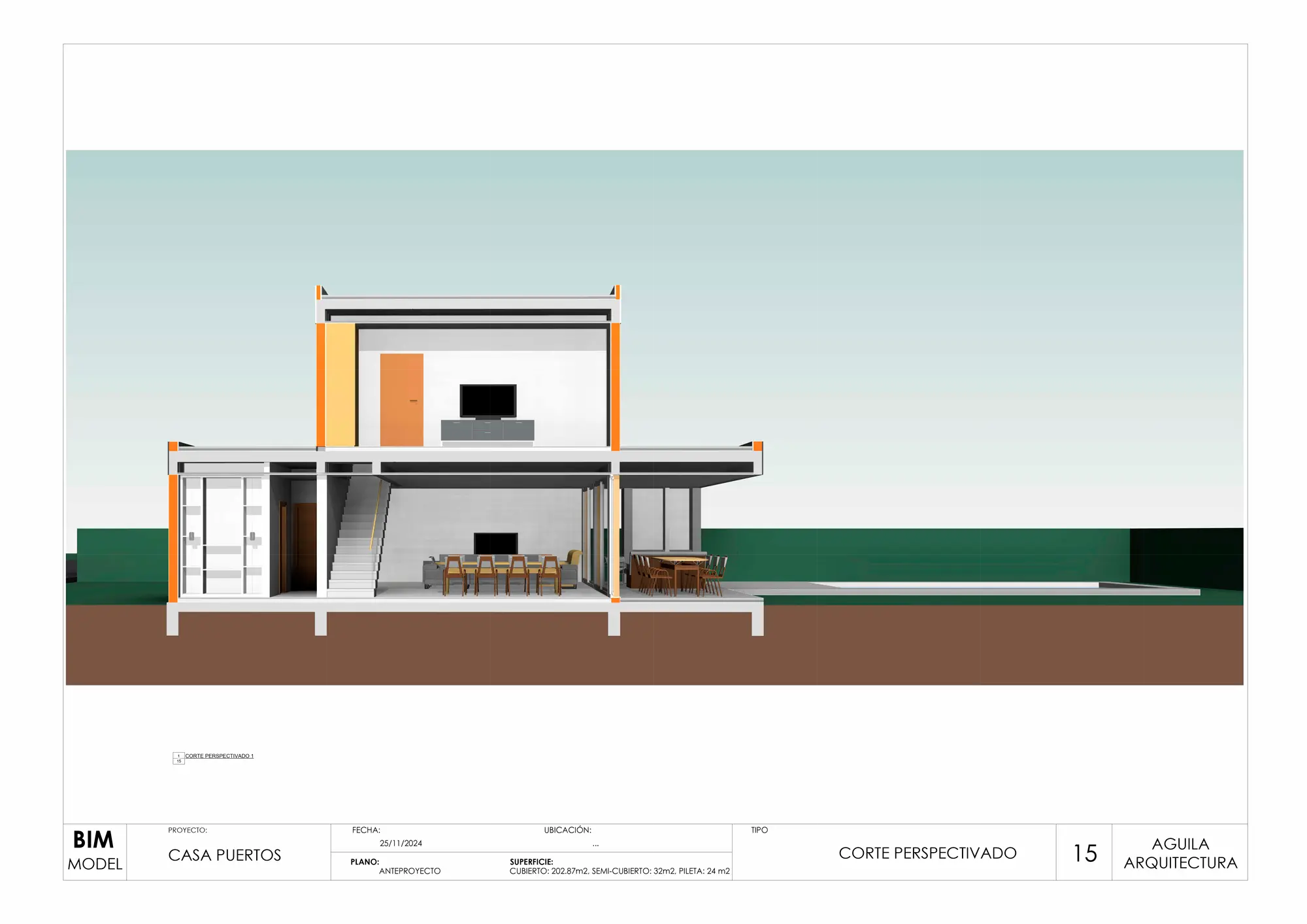Select the date 25/11/2024

pos(401,844)
